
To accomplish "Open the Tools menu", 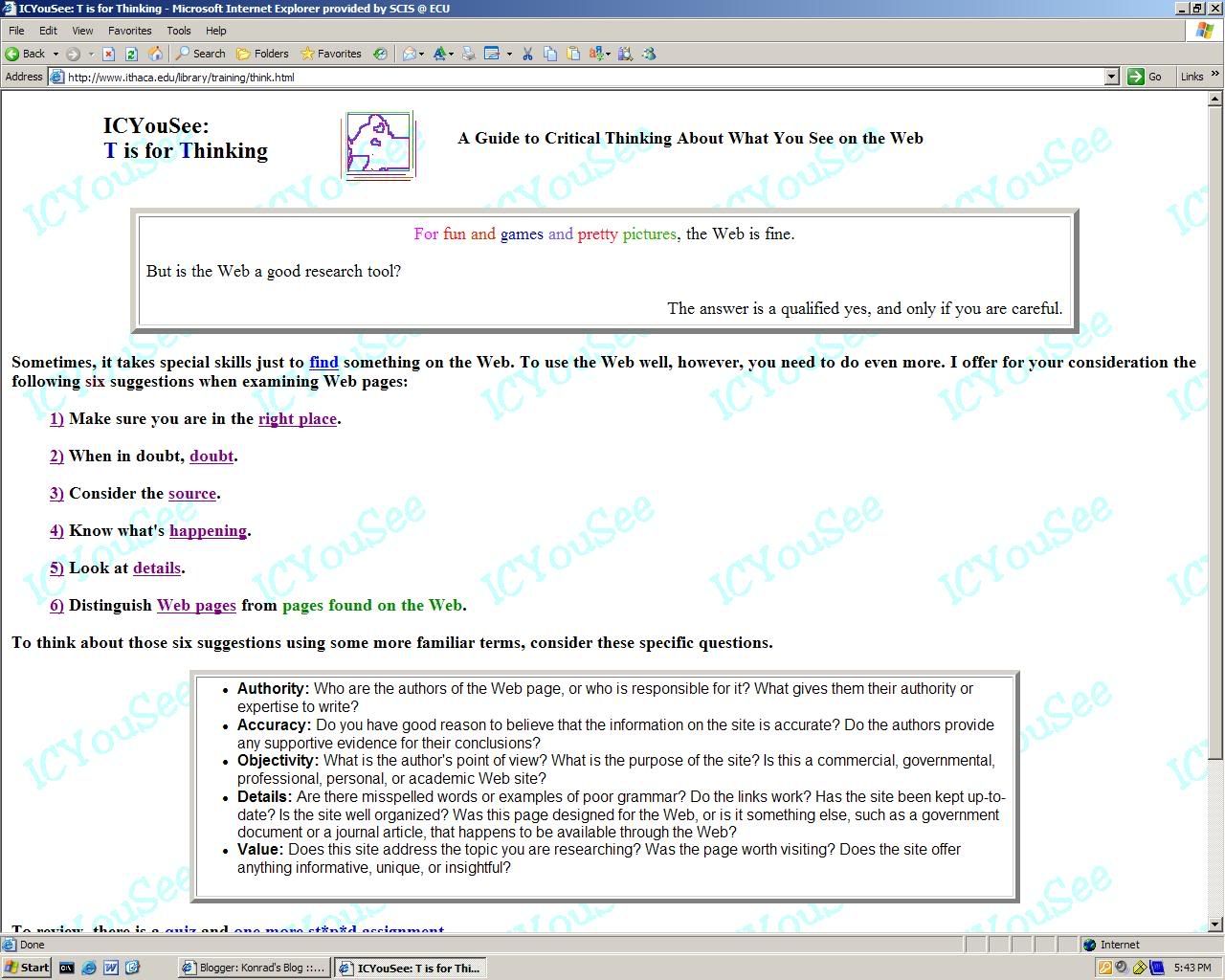I will pyautogui.click(x=179, y=31).
